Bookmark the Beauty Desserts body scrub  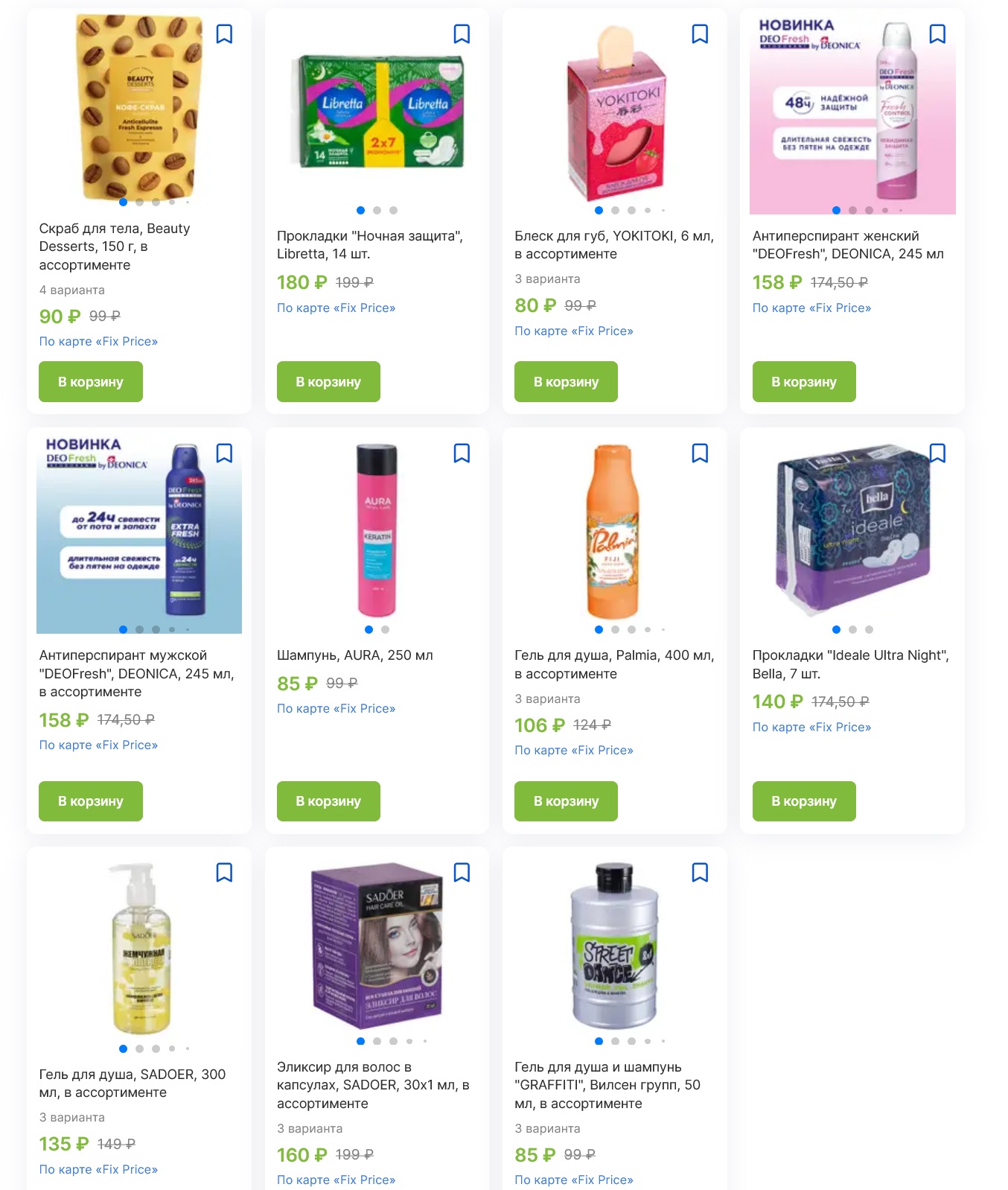224,34
